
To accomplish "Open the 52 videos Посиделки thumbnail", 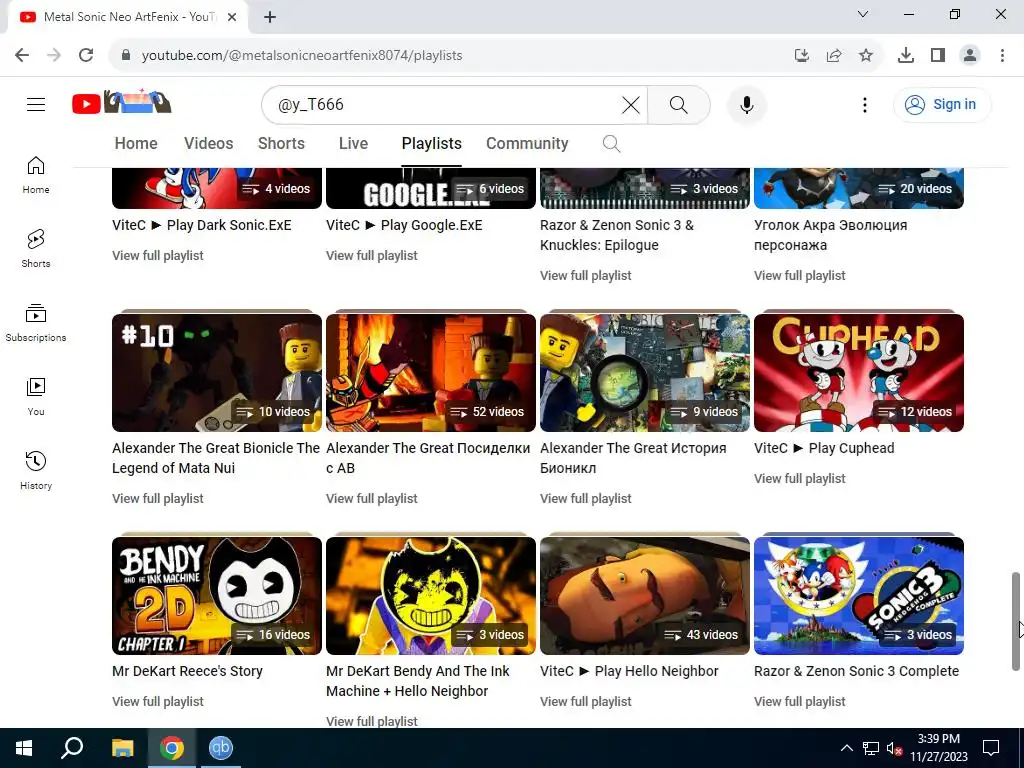I will 431,373.
